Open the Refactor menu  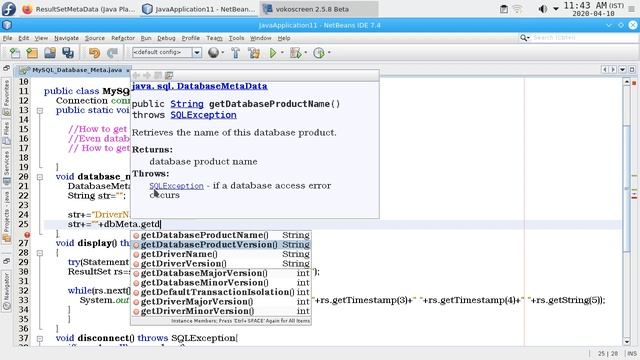coord(123,38)
